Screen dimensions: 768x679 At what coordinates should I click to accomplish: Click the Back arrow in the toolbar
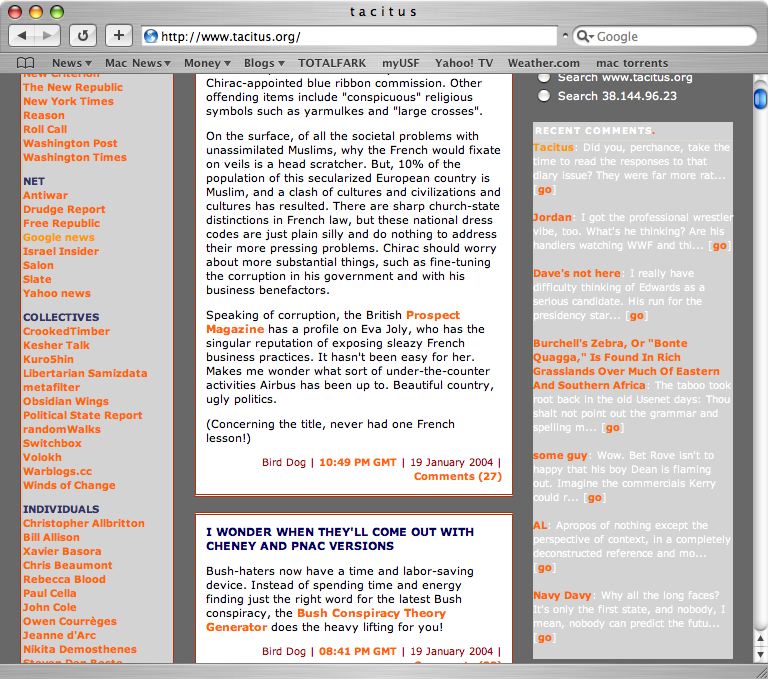click(23, 36)
